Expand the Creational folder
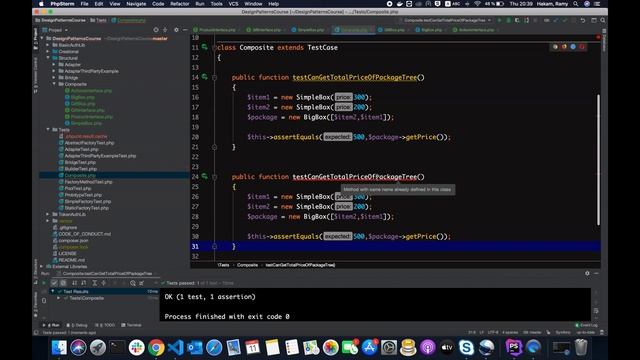Screen dimensions: 640x360 pos(48,51)
